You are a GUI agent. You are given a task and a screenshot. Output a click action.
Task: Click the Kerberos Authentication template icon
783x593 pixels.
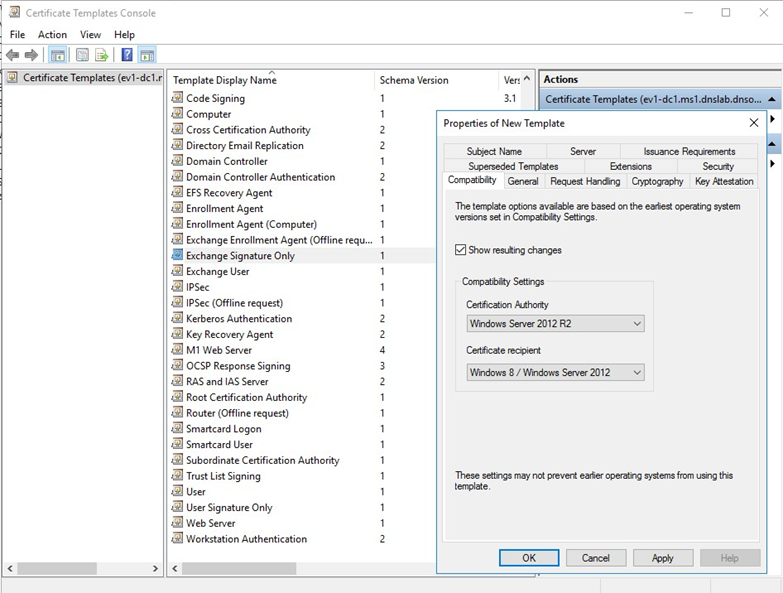click(x=177, y=318)
